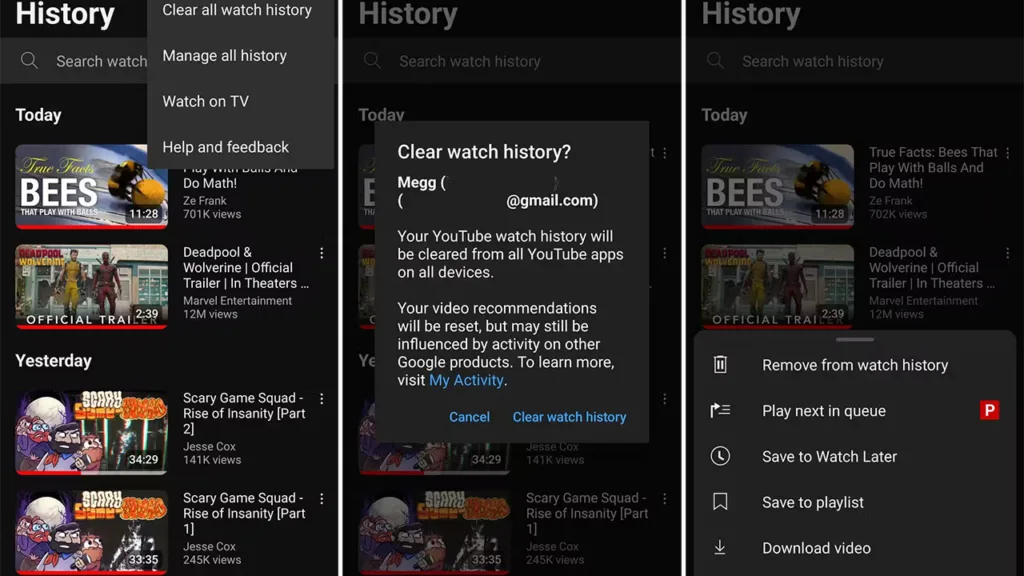Open Bees video thumbnail in left panel
Screen dimensions: 1024x576
tap(91, 186)
